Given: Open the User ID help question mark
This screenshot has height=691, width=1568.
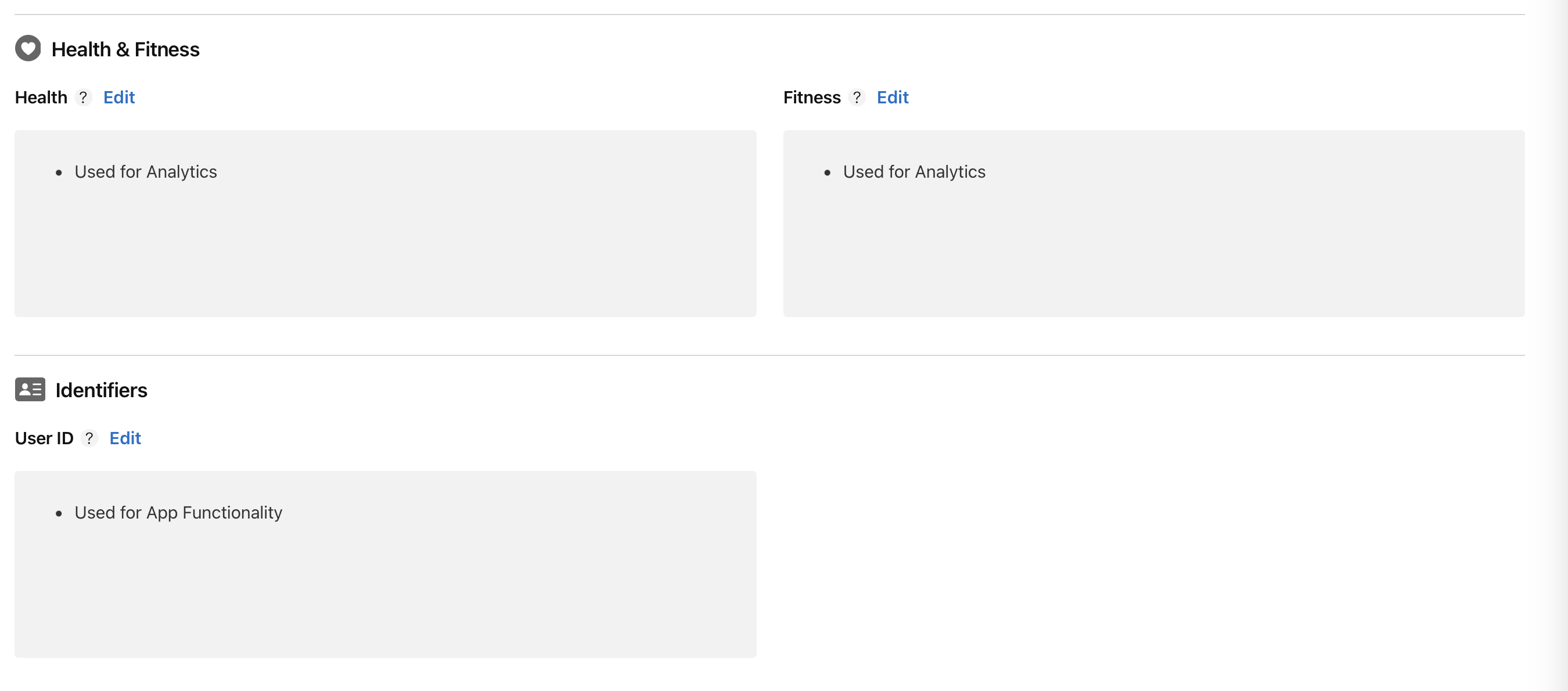Looking at the screenshot, I should pos(89,438).
